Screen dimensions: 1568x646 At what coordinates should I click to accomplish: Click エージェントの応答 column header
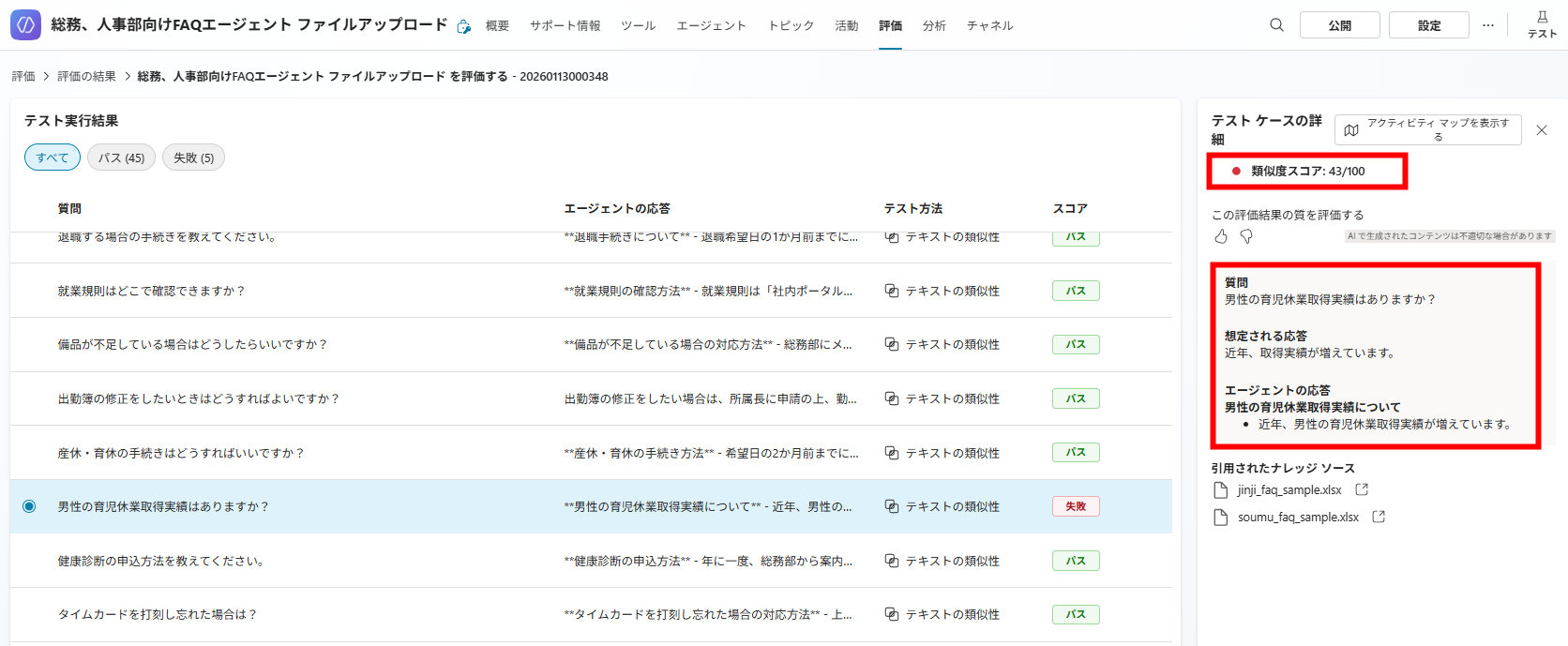click(x=617, y=208)
